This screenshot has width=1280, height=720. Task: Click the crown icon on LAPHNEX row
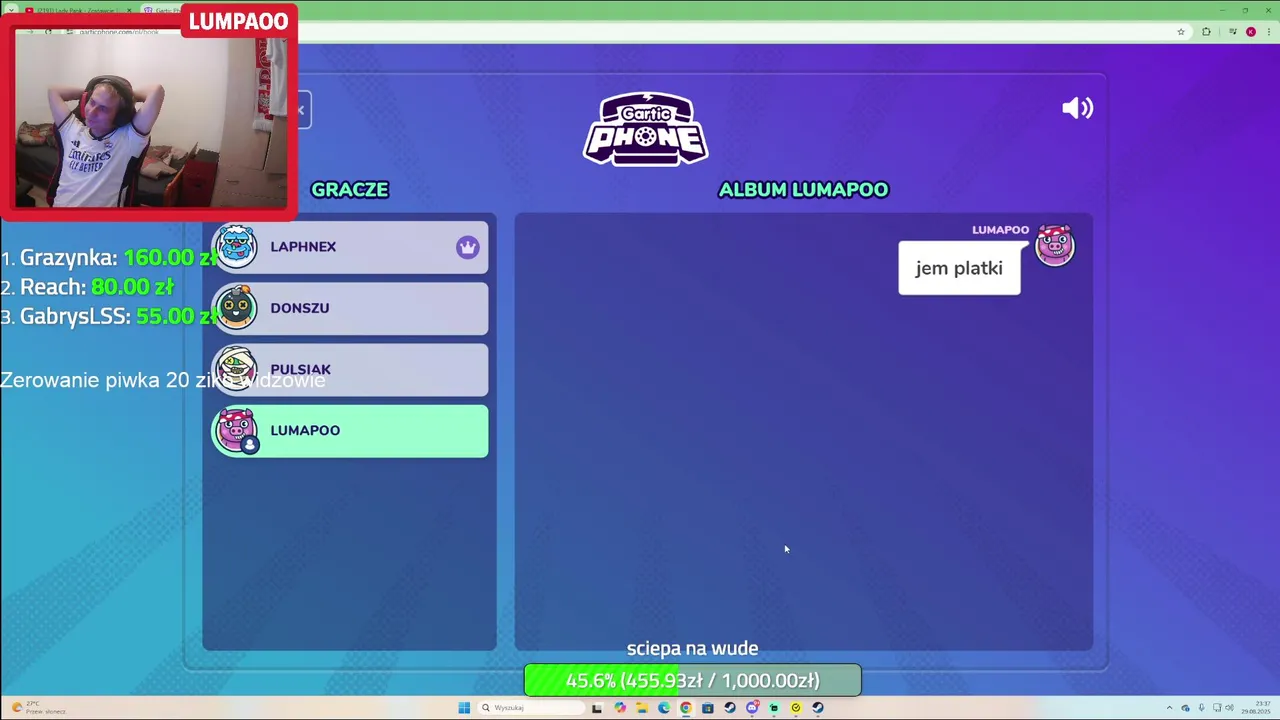coord(468,247)
